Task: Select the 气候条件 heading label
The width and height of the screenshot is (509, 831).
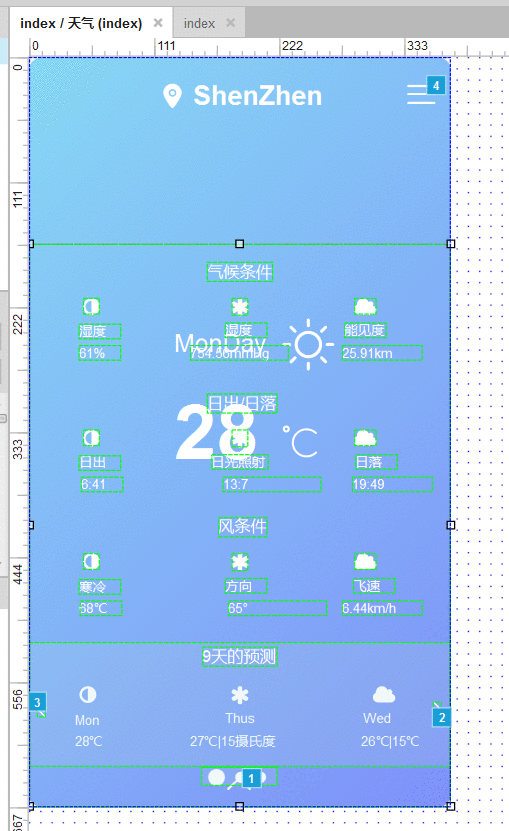Action: 240,272
